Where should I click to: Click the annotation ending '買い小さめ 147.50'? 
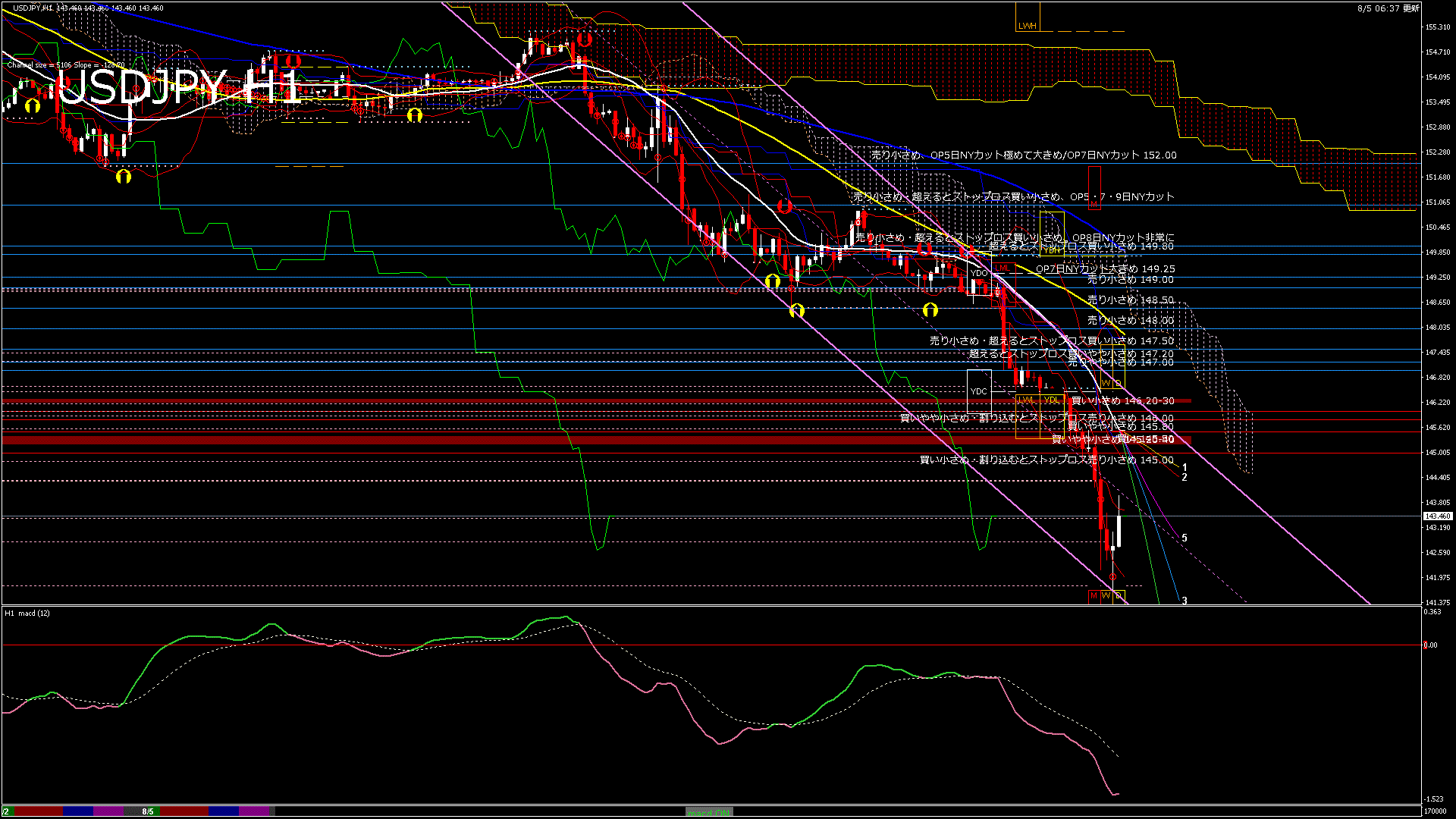[1052, 340]
